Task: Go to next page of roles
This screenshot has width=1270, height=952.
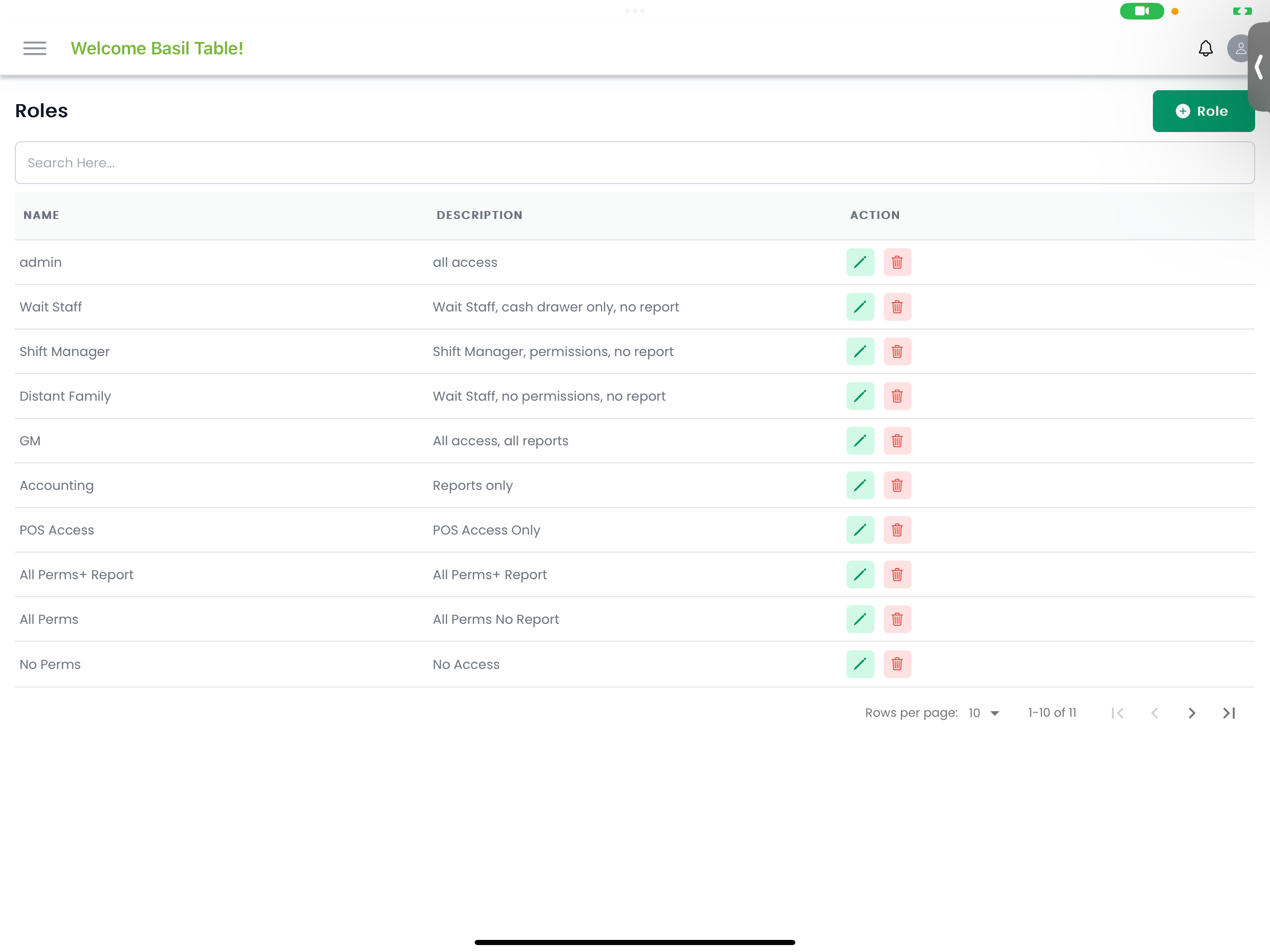Action: coord(1191,713)
